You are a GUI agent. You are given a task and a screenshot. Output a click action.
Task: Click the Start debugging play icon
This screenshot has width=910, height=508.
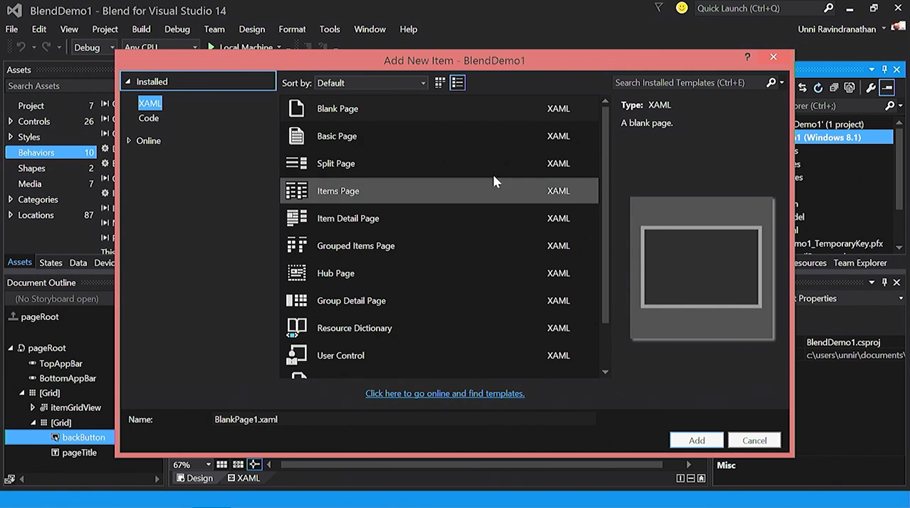(x=211, y=46)
